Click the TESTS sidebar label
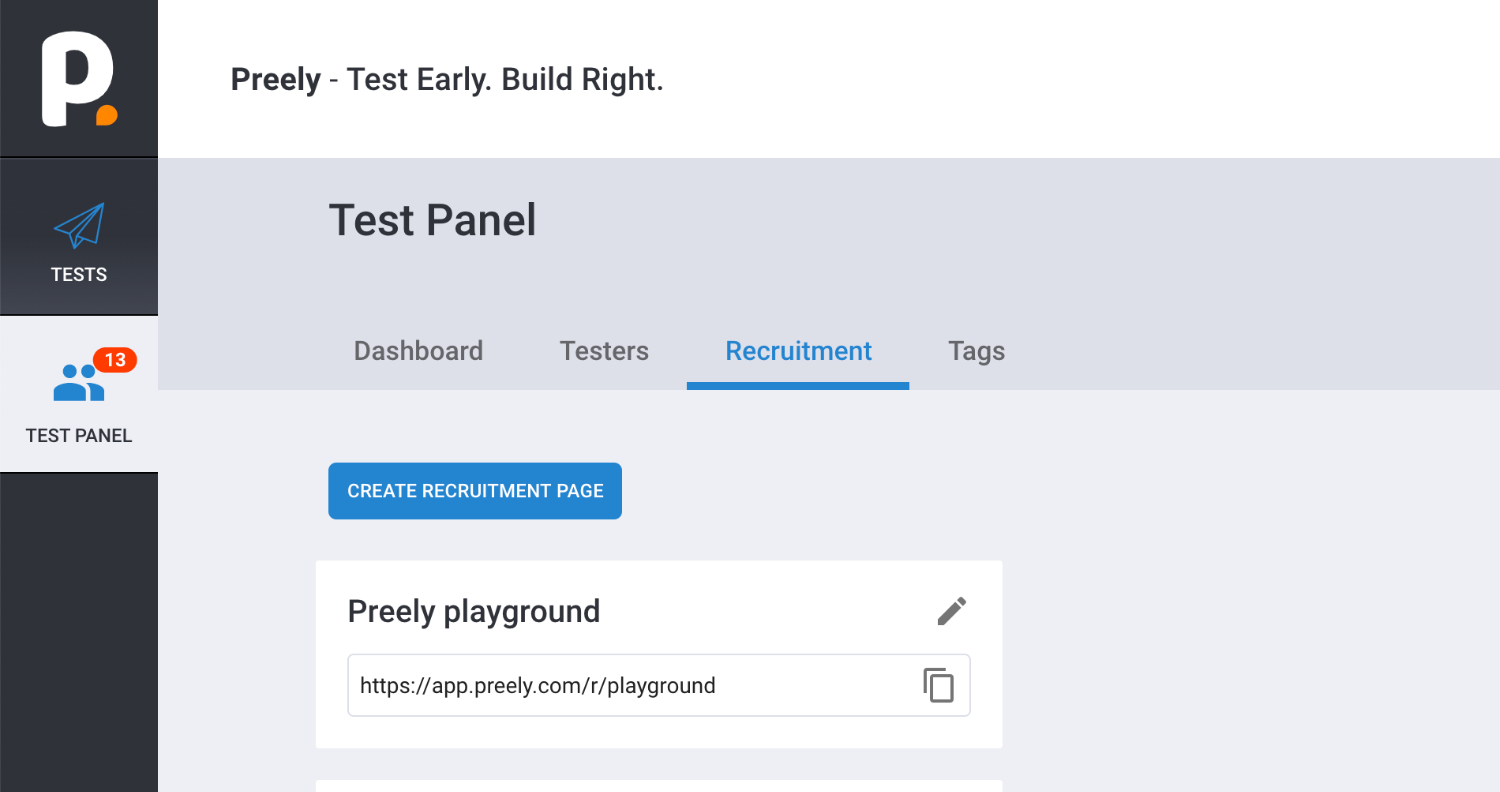The width and height of the screenshot is (1500, 792). coord(79,275)
